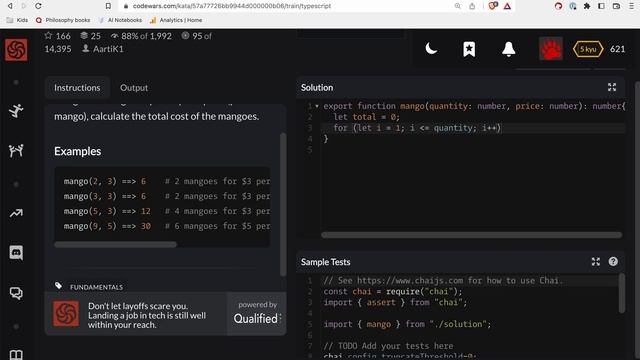Open the AartiK1 author profile link
Viewport: 640px width, 360px height.
(x=108, y=49)
